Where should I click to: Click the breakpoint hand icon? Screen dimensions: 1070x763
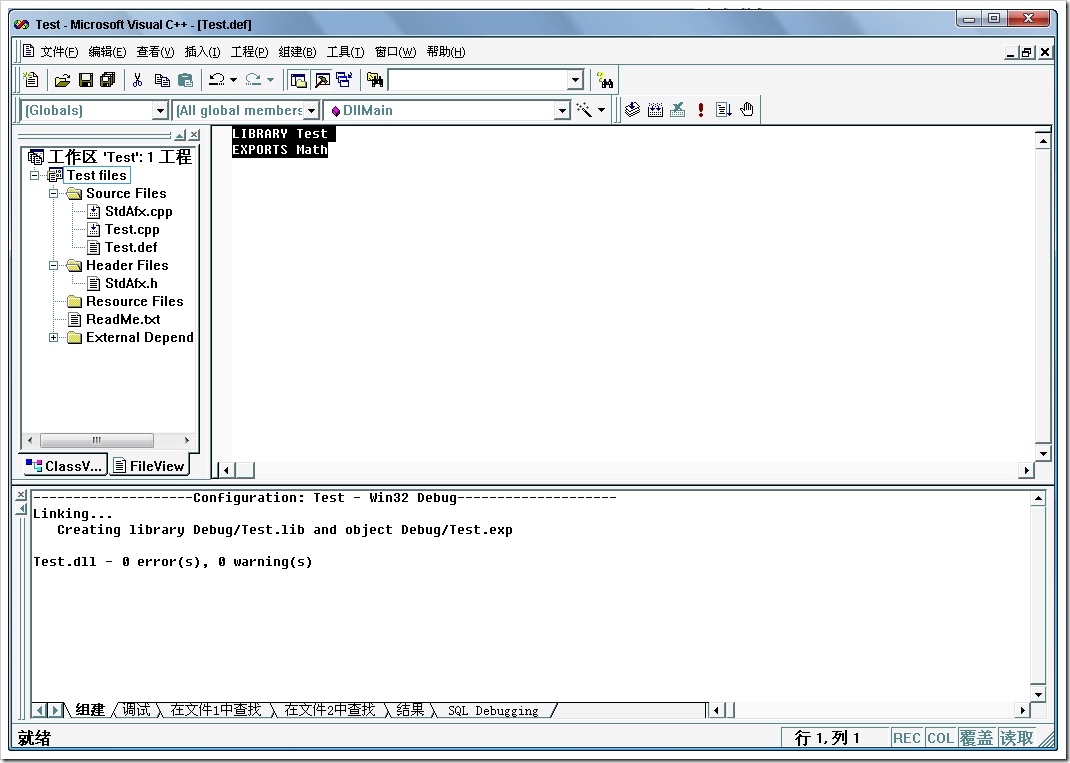747,109
